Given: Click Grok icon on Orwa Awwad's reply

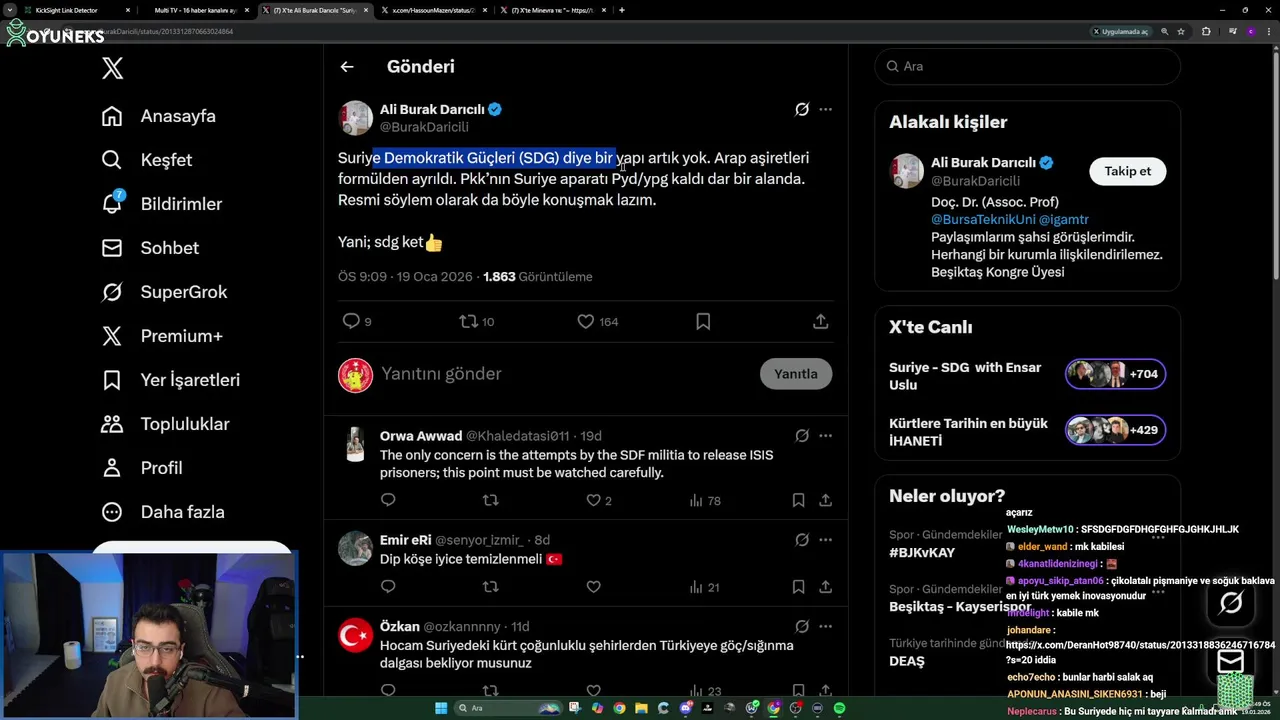Looking at the screenshot, I should (801, 436).
